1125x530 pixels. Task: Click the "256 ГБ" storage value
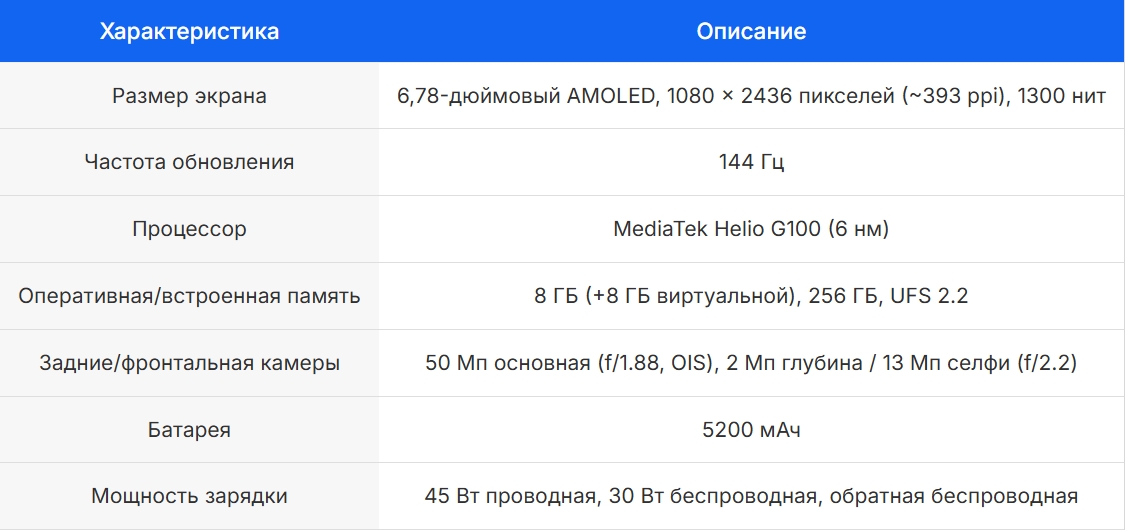click(850, 296)
